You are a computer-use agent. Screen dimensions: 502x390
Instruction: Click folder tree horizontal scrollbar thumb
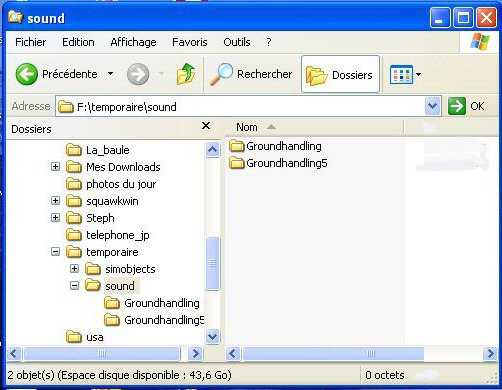pos(102,354)
